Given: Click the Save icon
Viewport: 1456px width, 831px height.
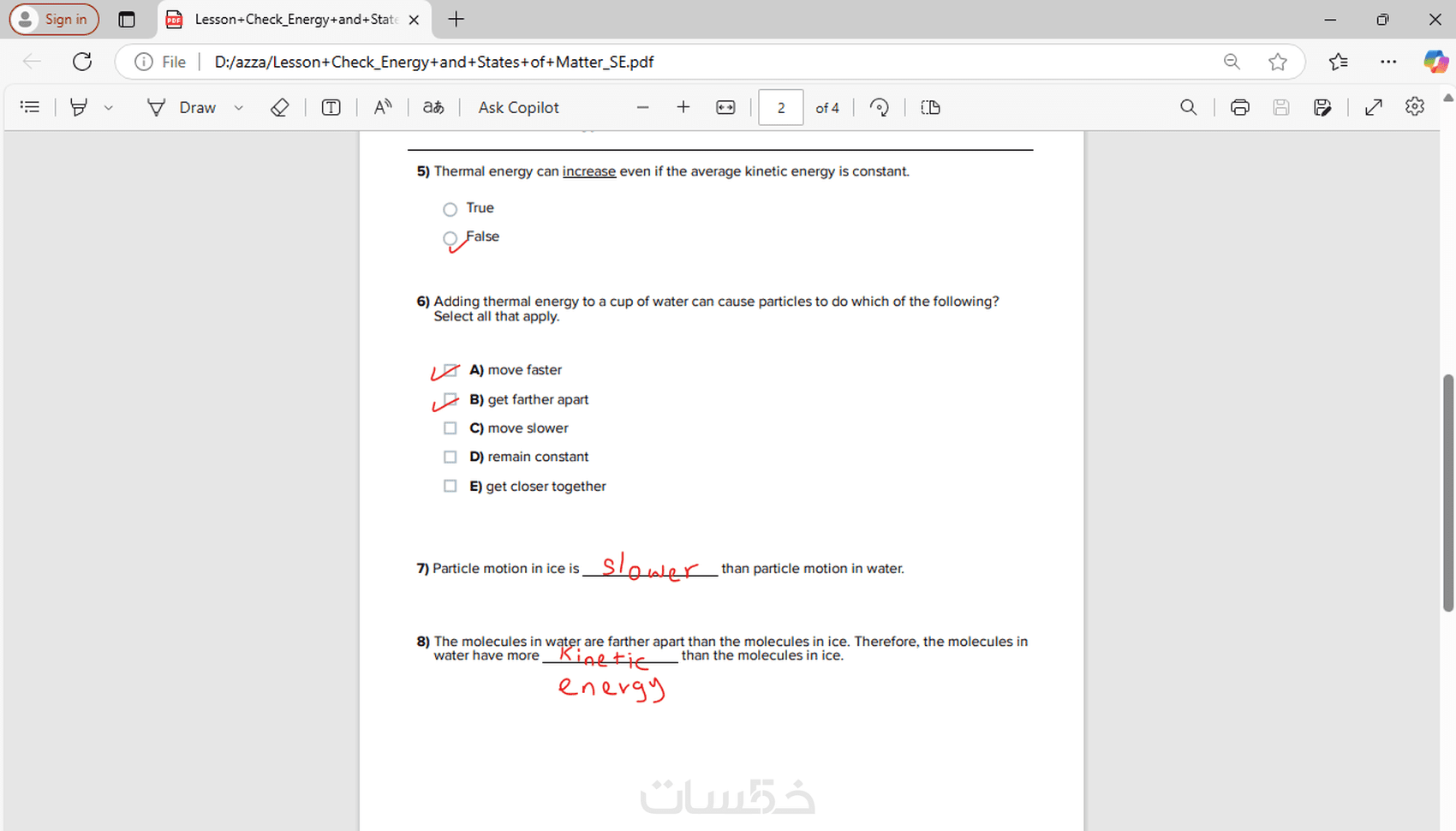Looking at the screenshot, I should 1281,107.
